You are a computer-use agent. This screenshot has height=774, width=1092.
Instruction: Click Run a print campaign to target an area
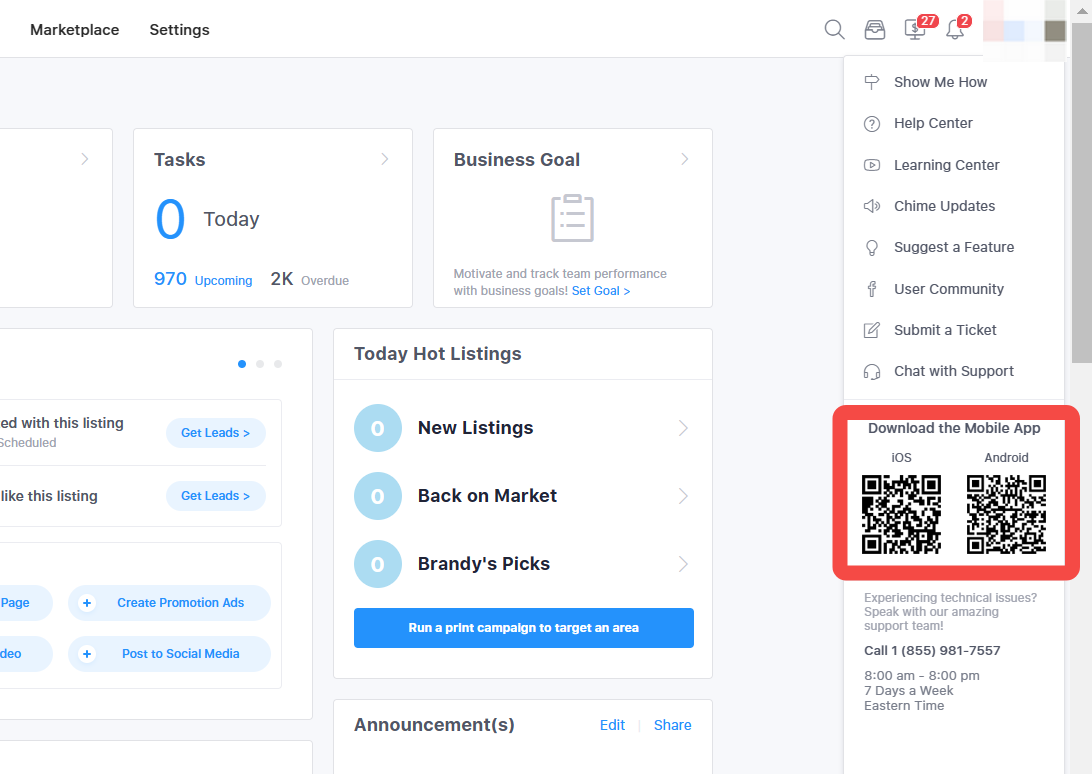pyautogui.click(x=524, y=628)
